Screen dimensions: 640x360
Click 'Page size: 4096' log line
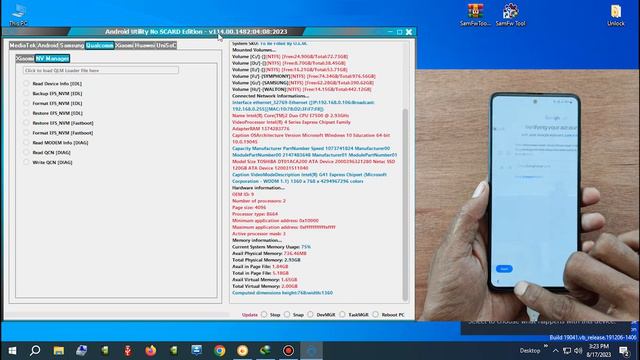[x=249, y=207]
